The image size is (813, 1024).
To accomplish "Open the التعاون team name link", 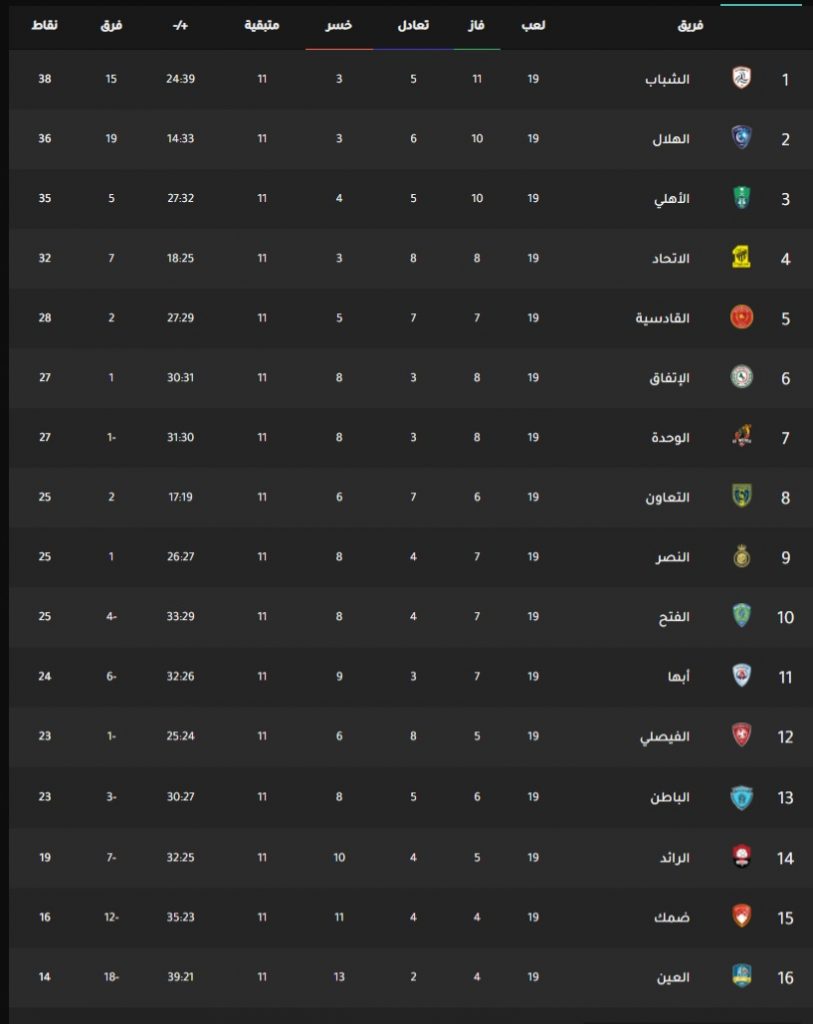I will pos(667,498).
